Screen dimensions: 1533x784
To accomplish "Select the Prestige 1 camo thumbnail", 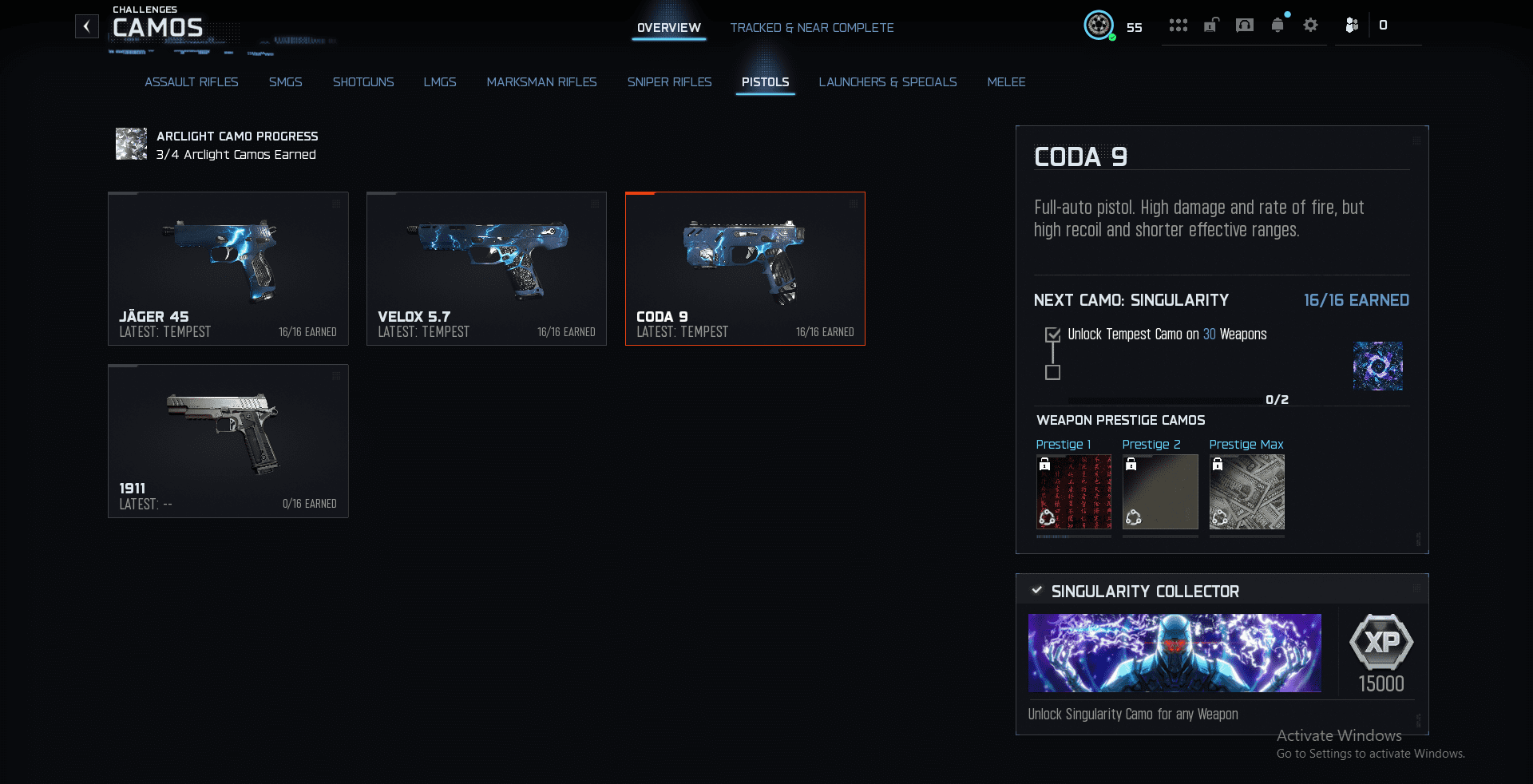I will pos(1074,492).
